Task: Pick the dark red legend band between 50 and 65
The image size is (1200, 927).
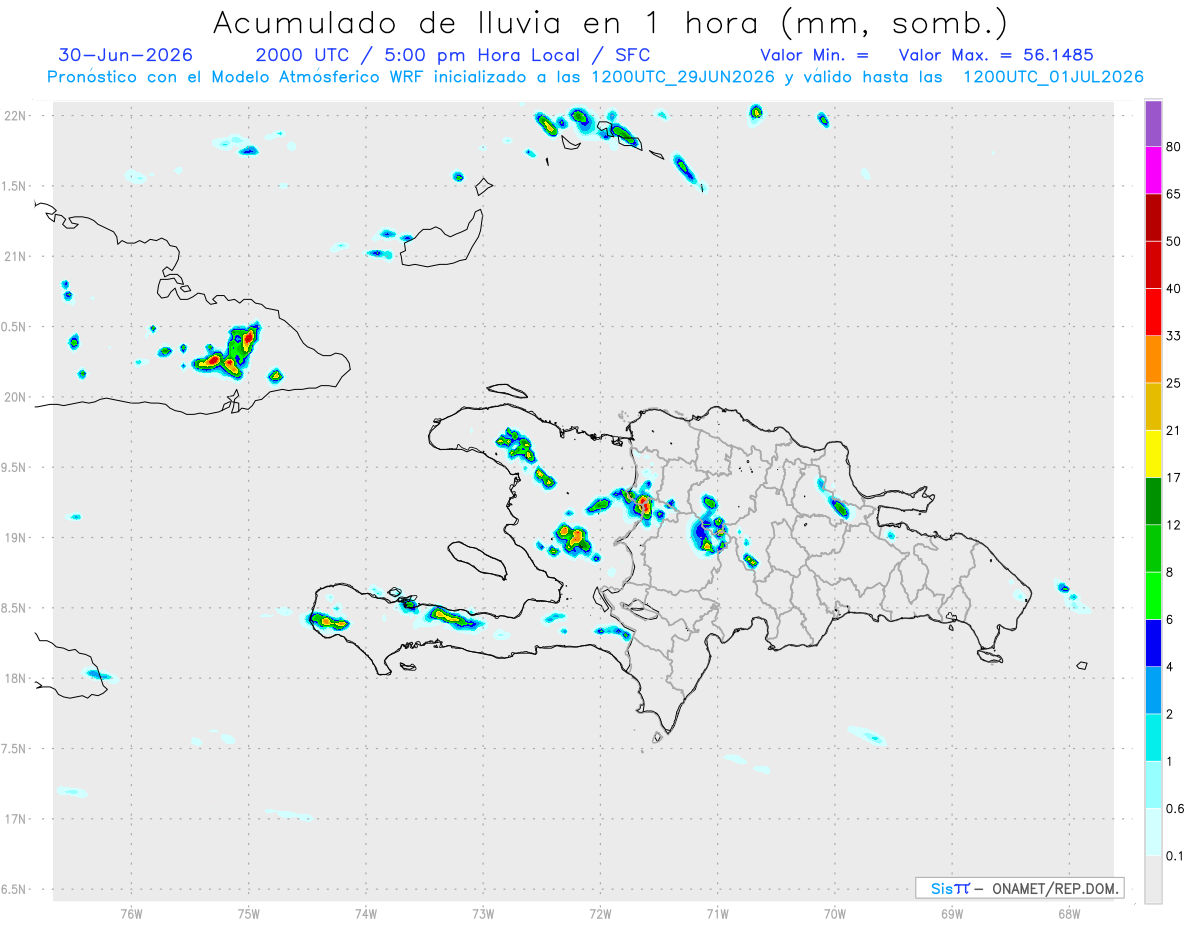Action: (1153, 218)
